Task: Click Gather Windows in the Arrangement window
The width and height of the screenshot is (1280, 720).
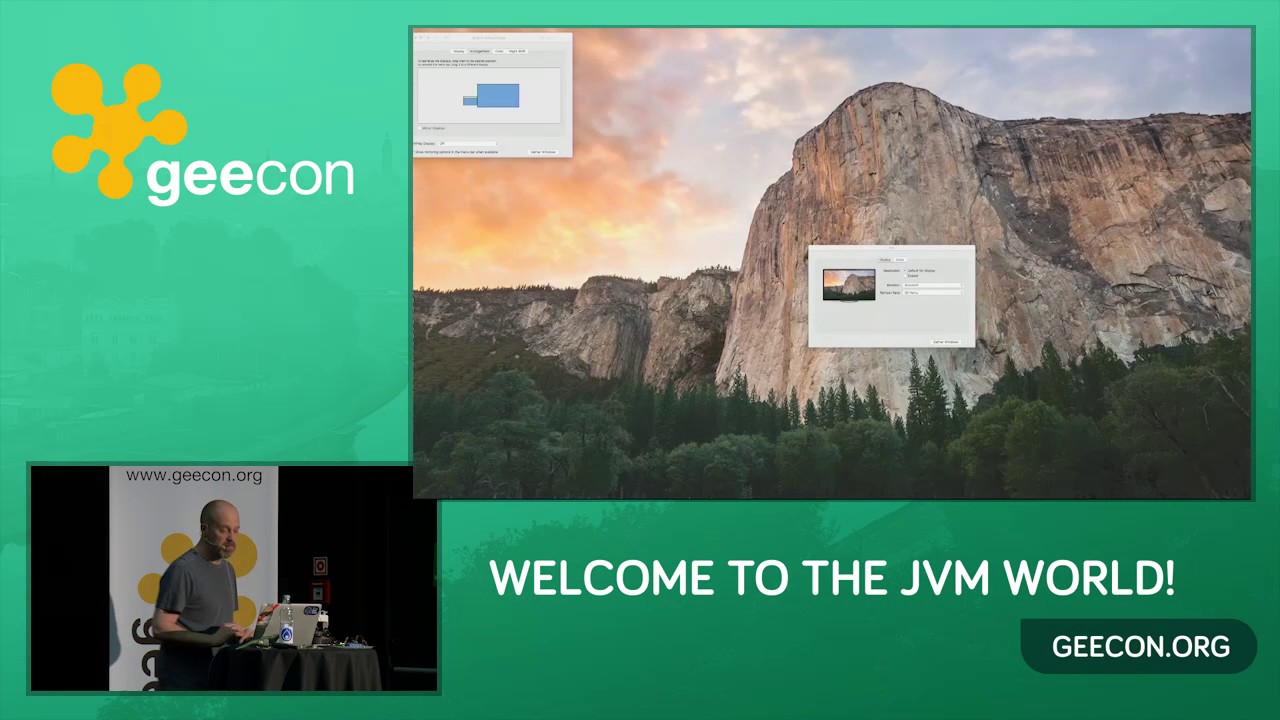Action: (542, 152)
